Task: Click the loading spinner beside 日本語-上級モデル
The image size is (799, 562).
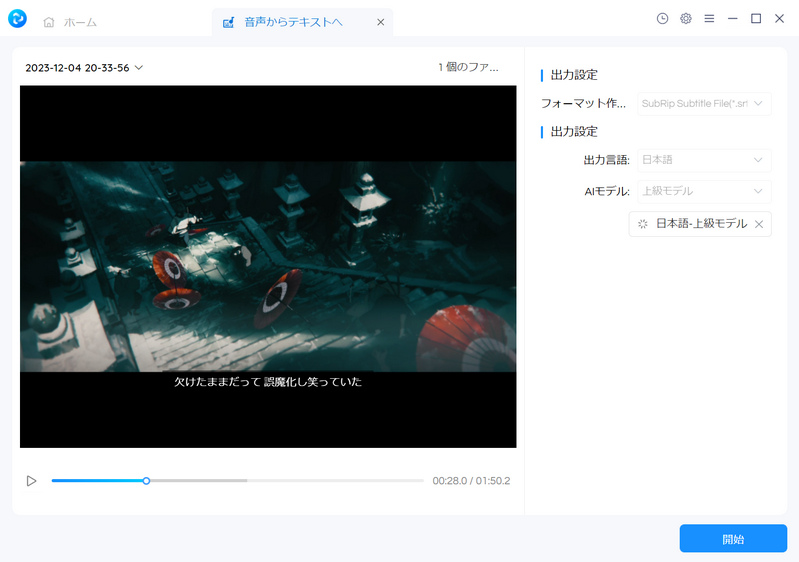Action: click(643, 224)
